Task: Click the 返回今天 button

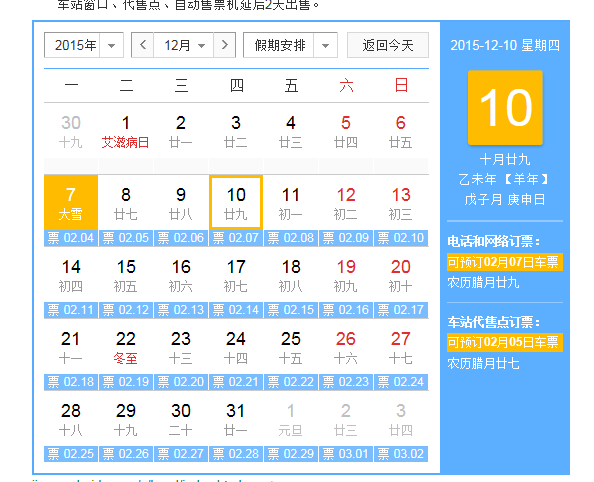Action: (x=388, y=45)
